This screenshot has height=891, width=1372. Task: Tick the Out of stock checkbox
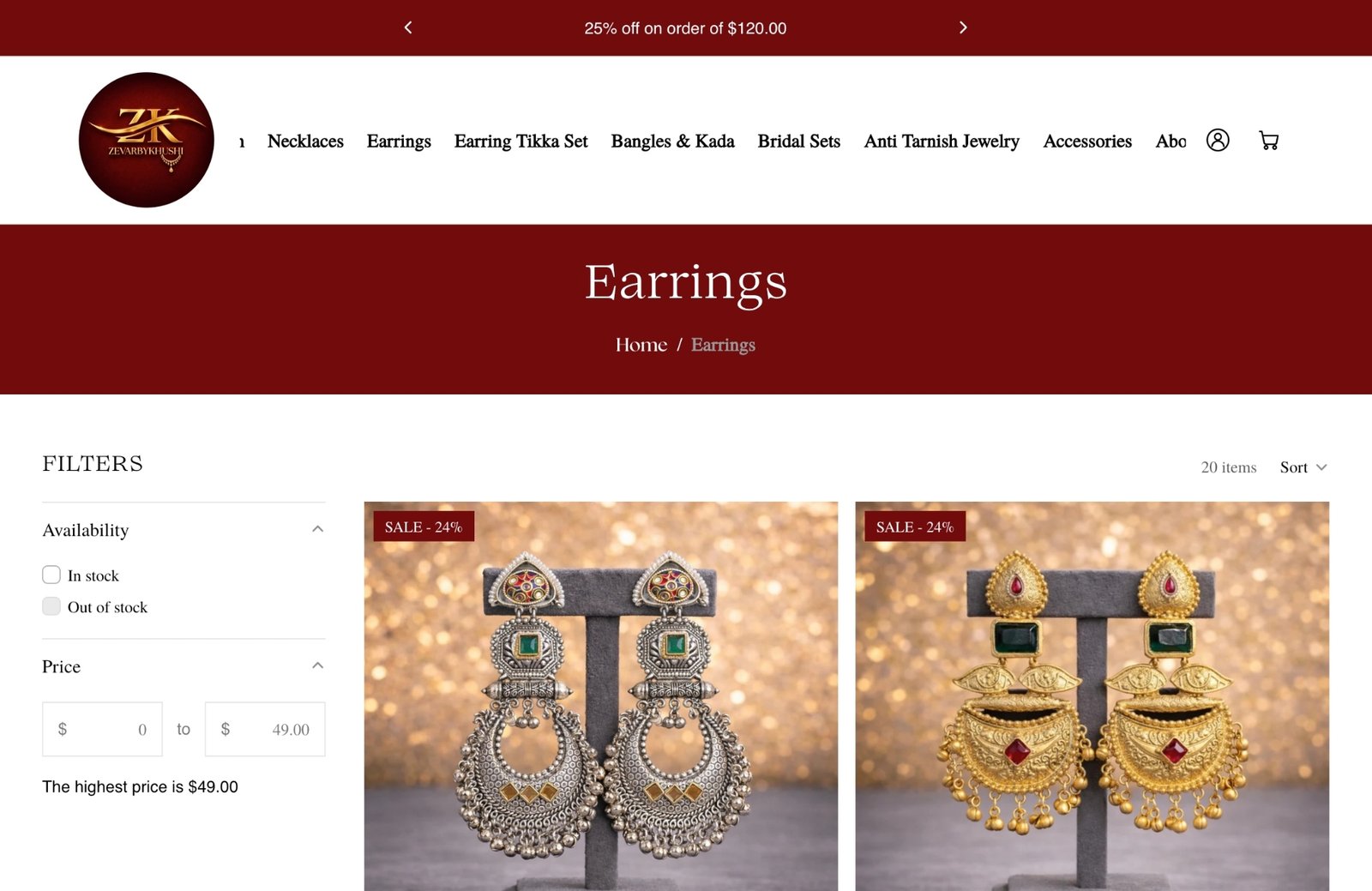(x=51, y=606)
